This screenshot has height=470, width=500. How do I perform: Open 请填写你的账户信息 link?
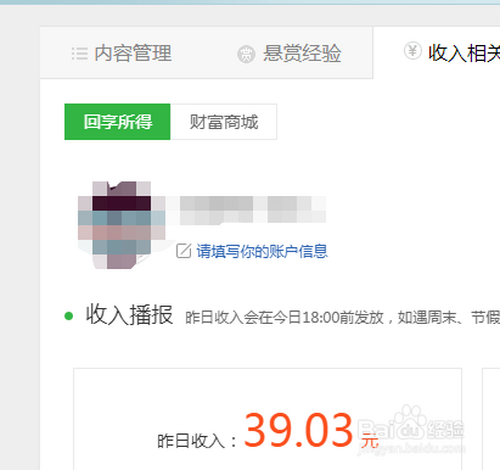coord(262,251)
